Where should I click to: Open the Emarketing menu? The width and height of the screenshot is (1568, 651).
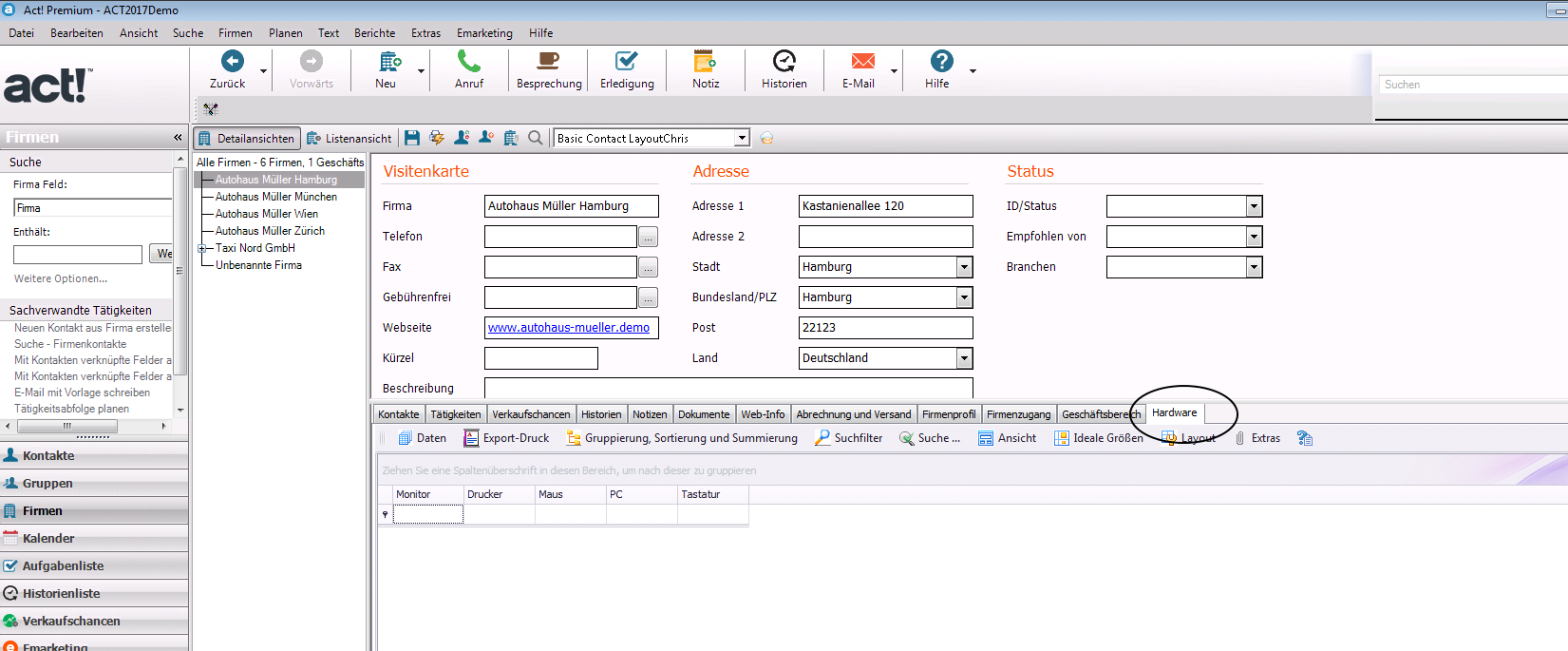tap(484, 33)
